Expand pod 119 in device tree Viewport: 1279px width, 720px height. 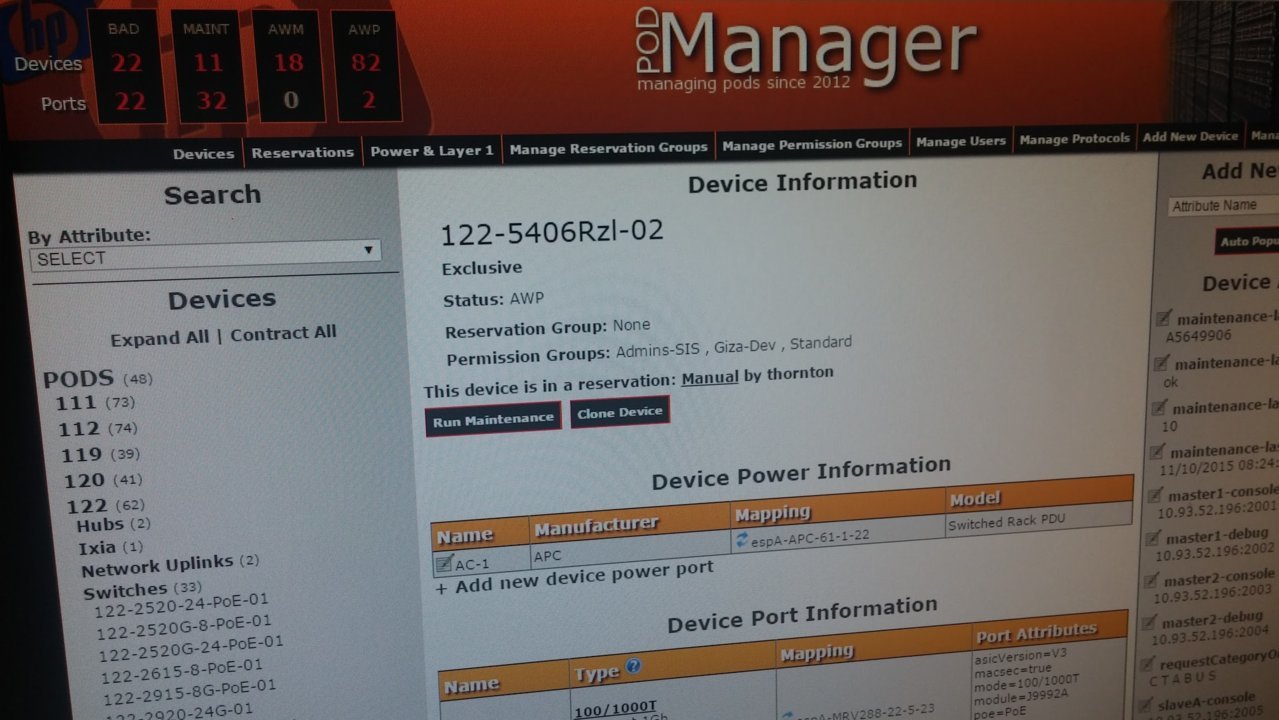(x=82, y=455)
